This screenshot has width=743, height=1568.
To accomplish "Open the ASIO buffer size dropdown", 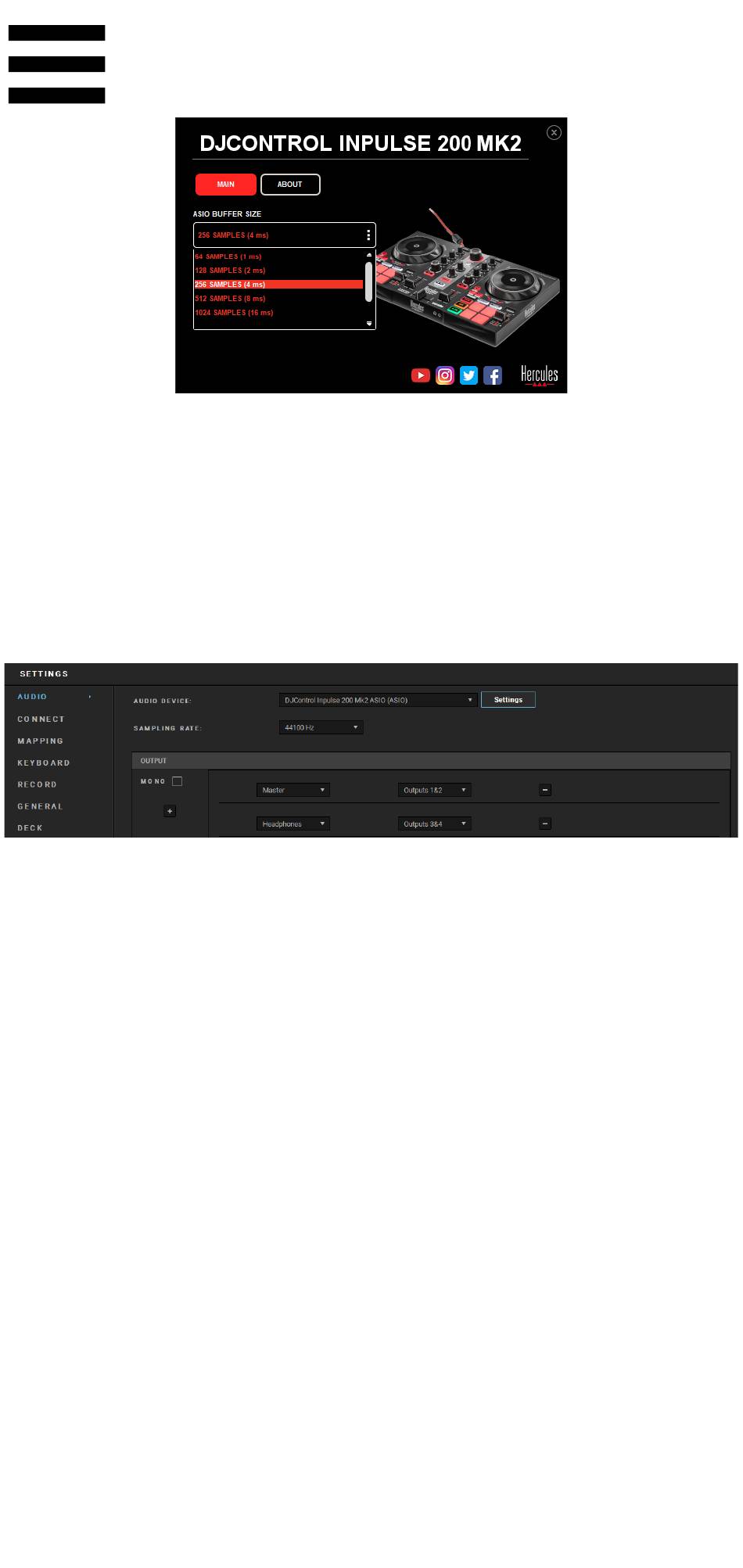I will (x=285, y=235).
